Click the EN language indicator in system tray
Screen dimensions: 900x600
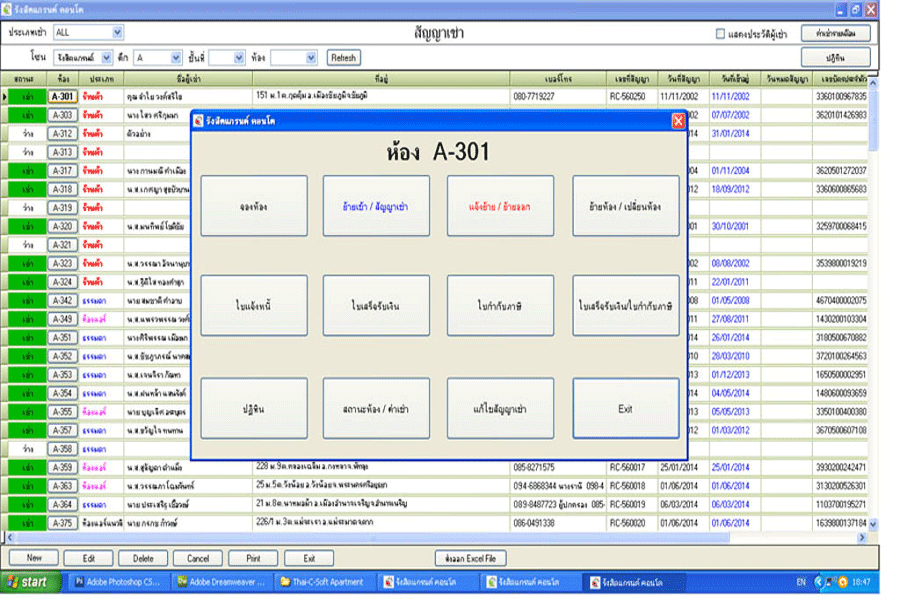(x=800, y=581)
